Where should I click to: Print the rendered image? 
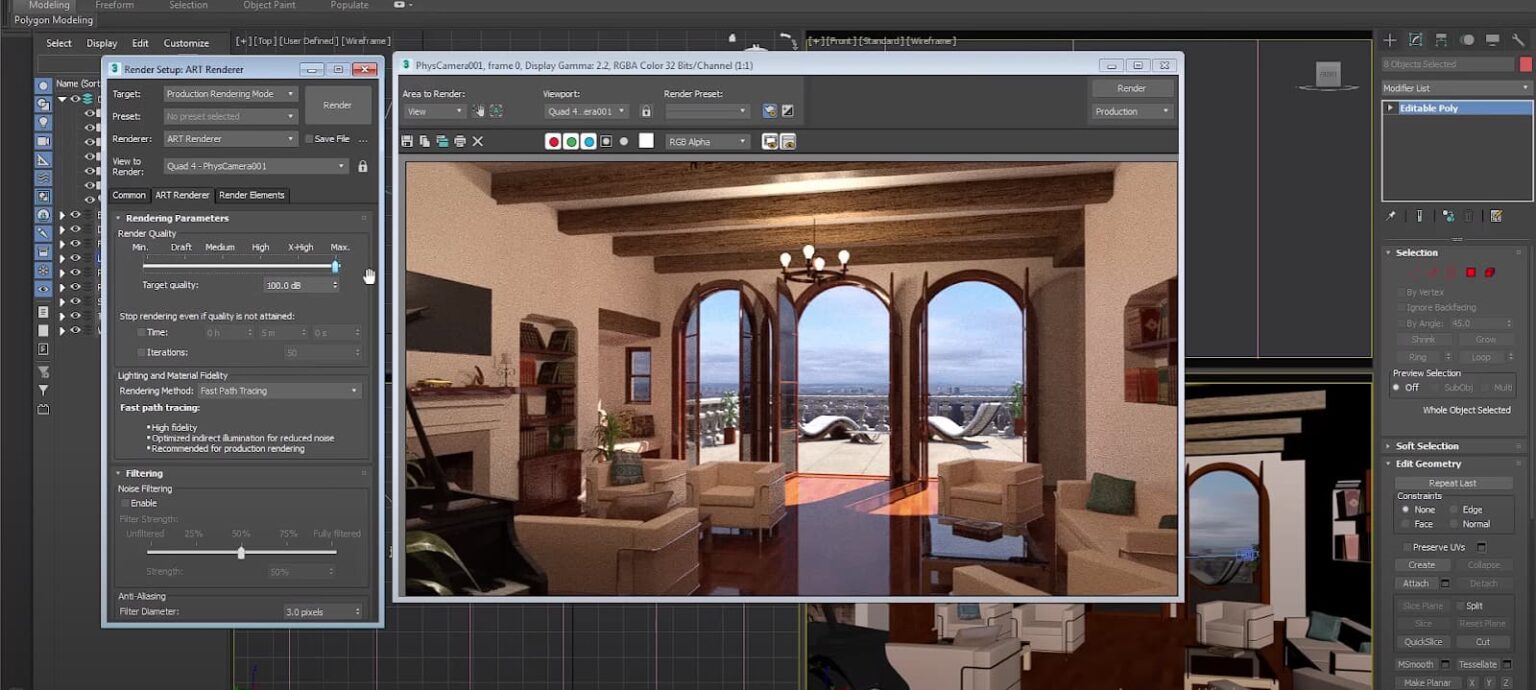458,141
